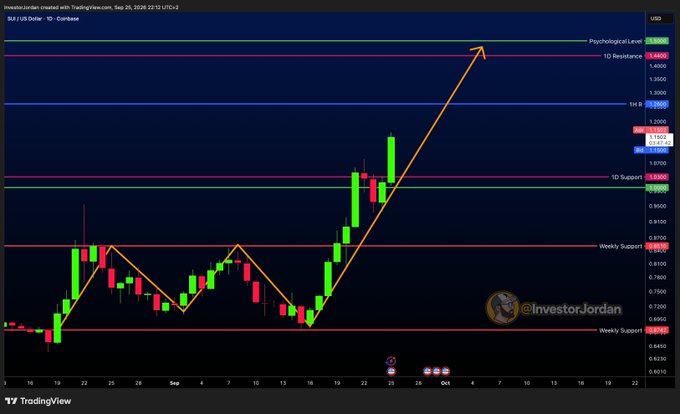This screenshot has width=680, height=414.
Task: Click the 1.3500 price axis value
Action: 657,79
